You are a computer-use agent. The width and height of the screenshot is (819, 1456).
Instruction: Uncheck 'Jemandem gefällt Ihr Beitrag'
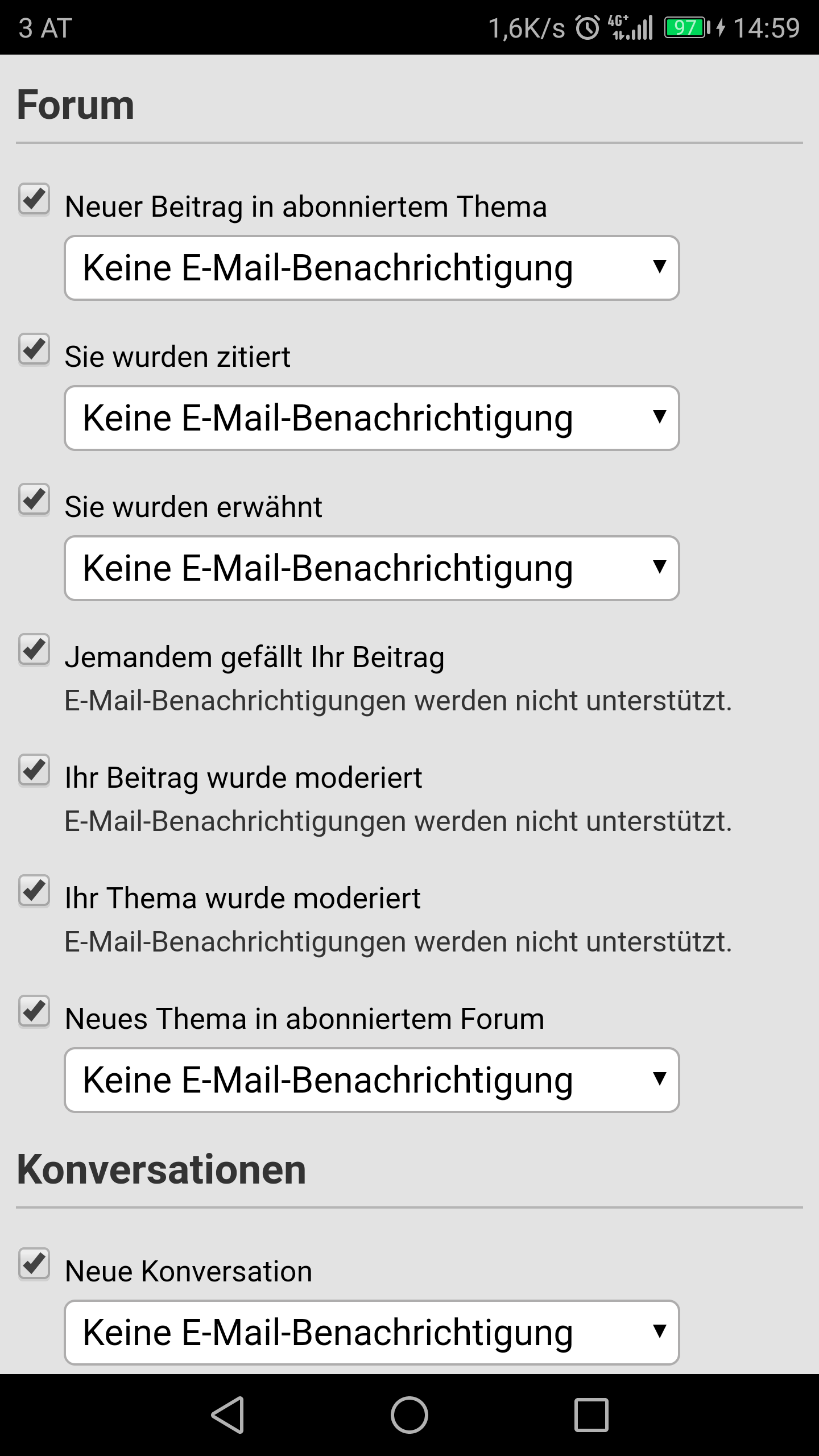pyautogui.click(x=34, y=650)
